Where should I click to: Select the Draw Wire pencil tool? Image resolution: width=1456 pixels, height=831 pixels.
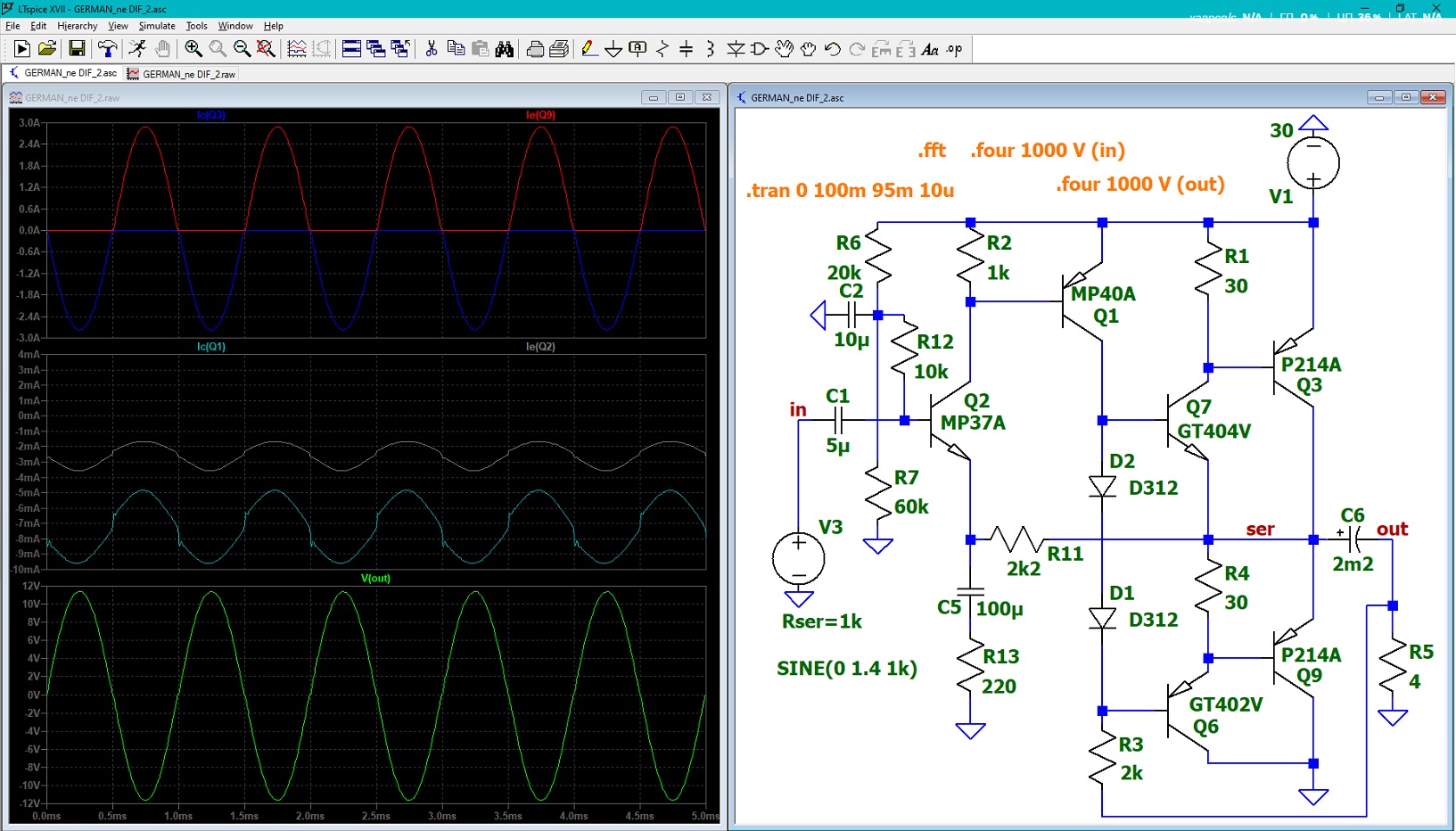pos(589,49)
